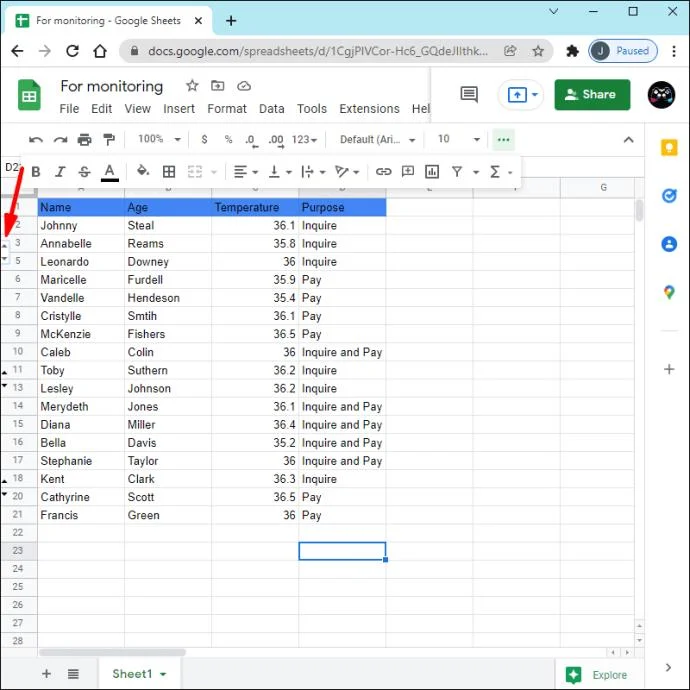The width and height of the screenshot is (690, 690).
Task: Open the Insert menu
Action: tap(179, 109)
